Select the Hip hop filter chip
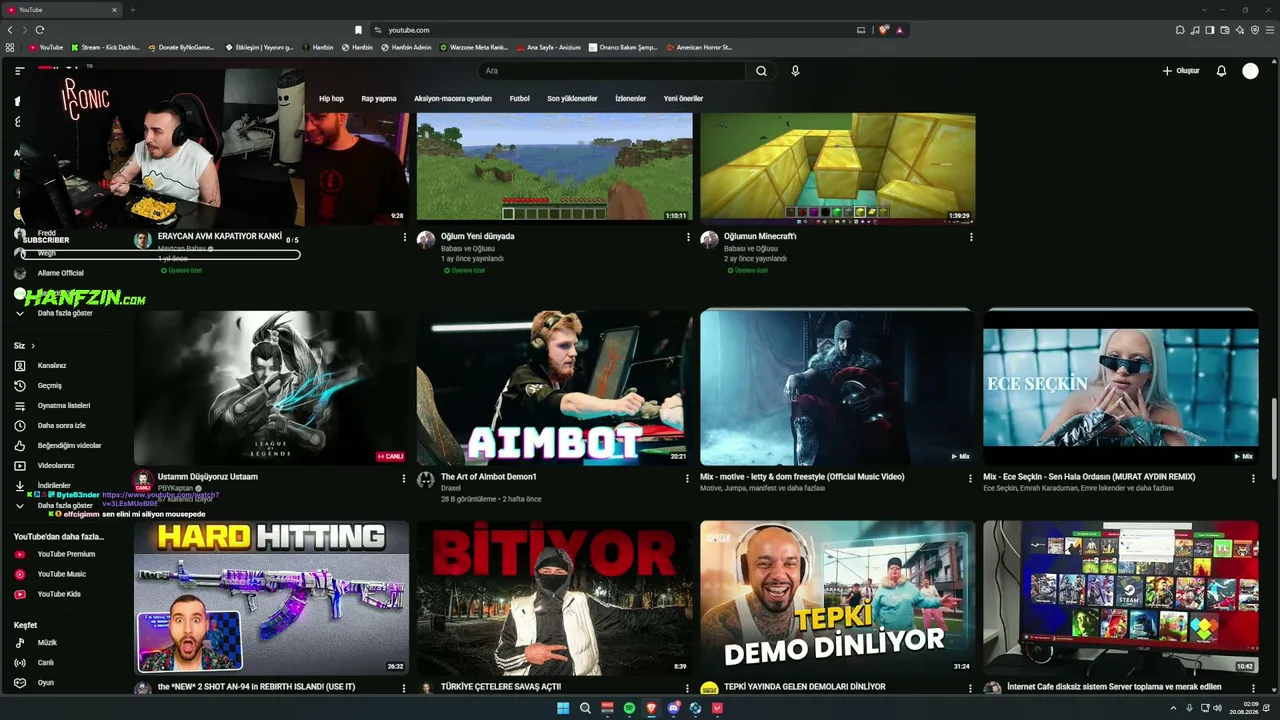1280x720 pixels. pos(331,99)
